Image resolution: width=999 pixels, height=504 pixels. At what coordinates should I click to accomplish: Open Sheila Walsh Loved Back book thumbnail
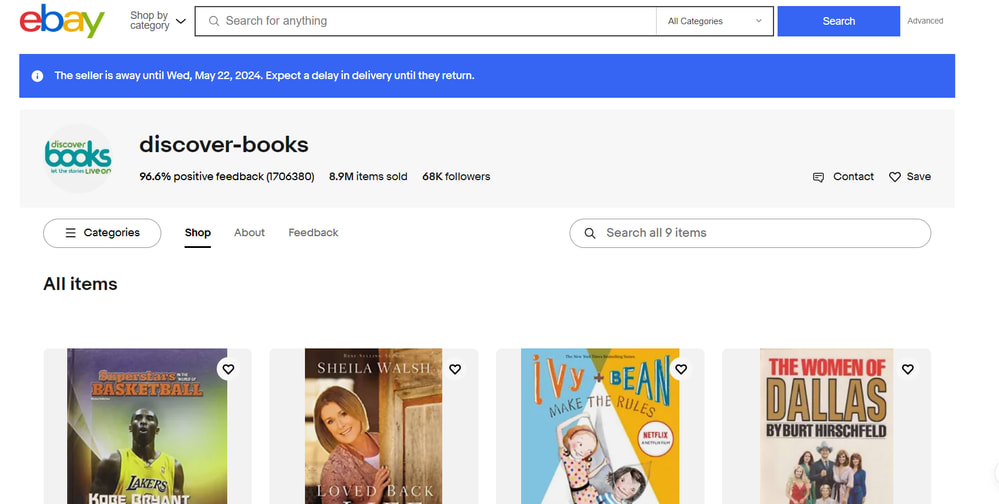pos(373,426)
